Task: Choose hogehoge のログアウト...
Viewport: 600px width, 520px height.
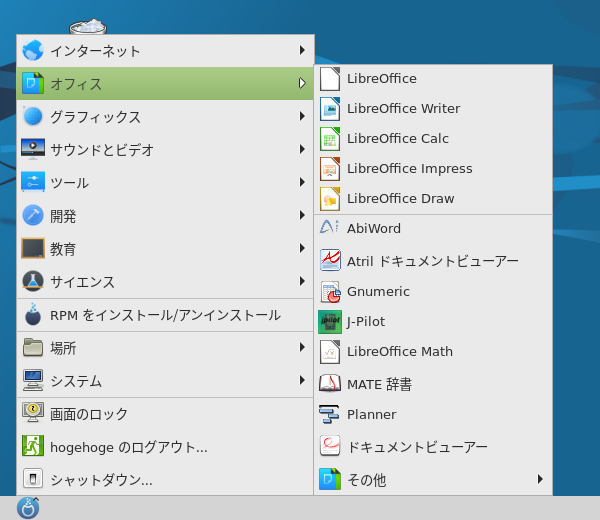Action: click(165, 447)
